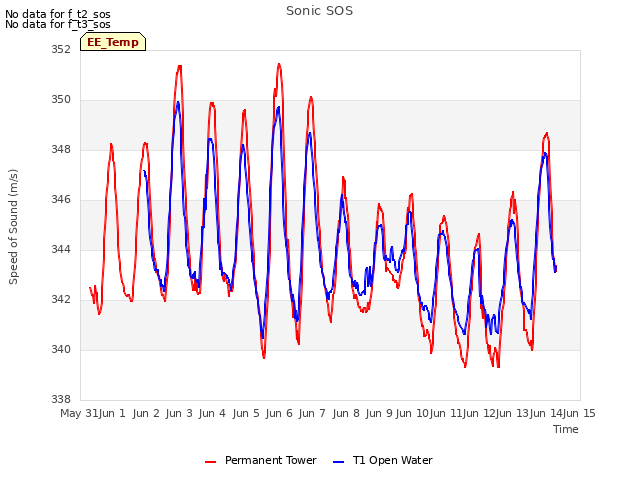Click the 338 y-axis tick label
Image resolution: width=640 pixels, height=480 pixels.
click(61, 399)
